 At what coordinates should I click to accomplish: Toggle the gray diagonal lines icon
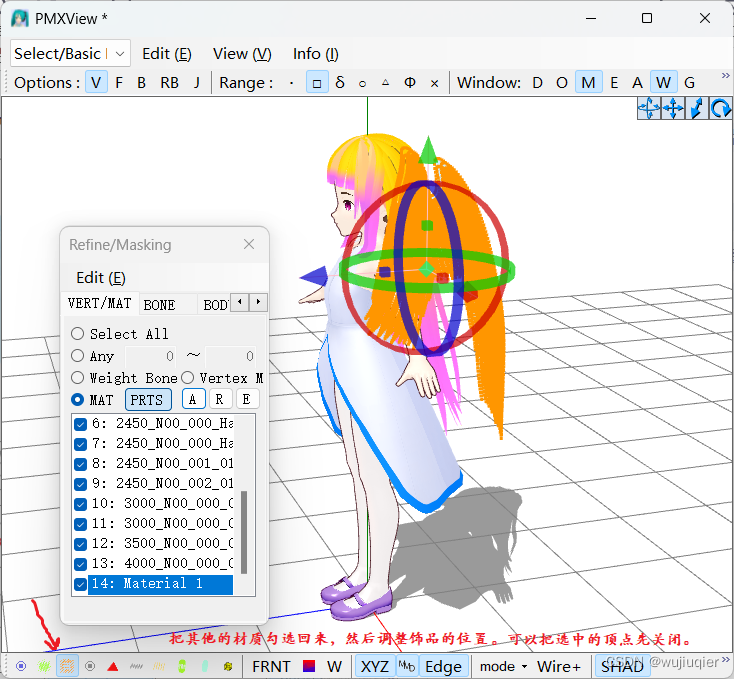(136, 666)
